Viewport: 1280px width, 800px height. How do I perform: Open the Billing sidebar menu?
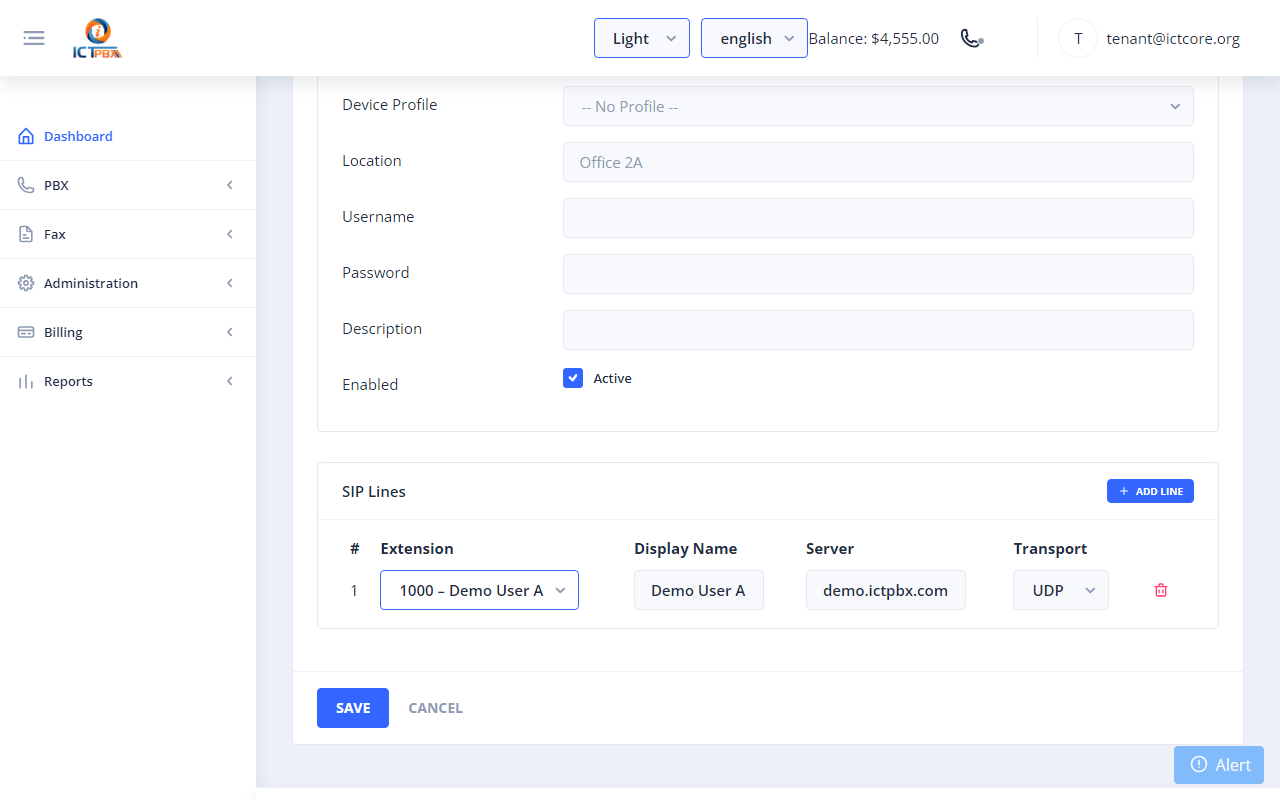pyautogui.click(x=128, y=332)
